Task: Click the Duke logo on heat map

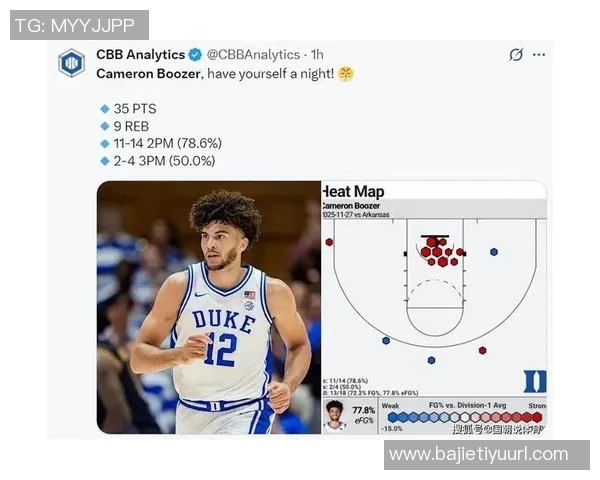Action: click(x=534, y=381)
